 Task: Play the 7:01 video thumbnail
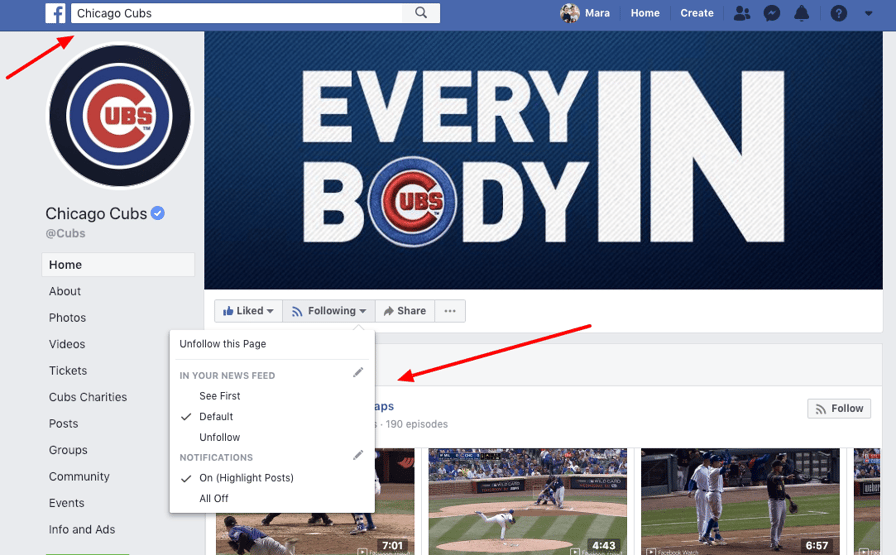pyautogui.click(x=315, y=502)
